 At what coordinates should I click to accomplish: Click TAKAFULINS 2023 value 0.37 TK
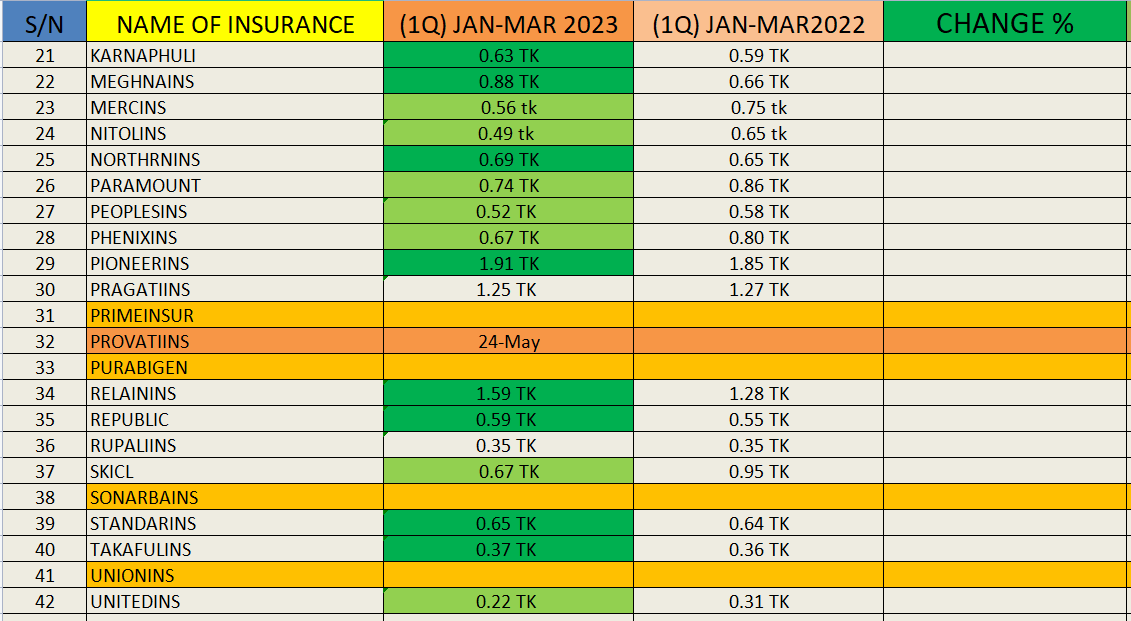[x=508, y=550]
